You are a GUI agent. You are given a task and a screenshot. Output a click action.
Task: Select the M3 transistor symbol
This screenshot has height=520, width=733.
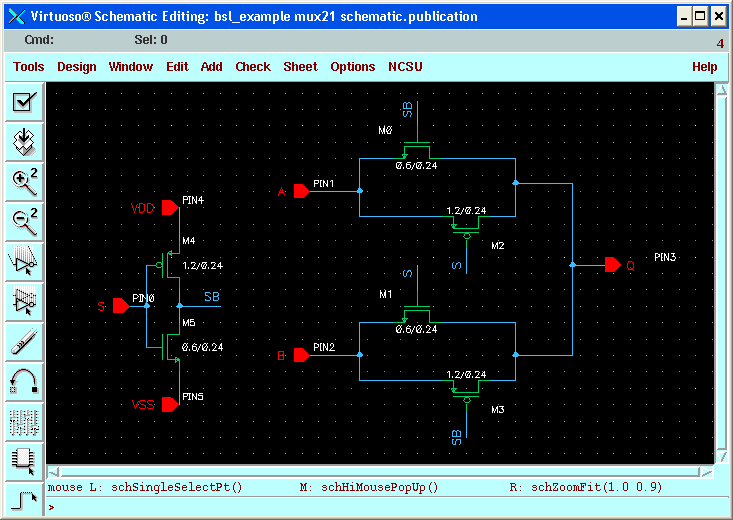click(466, 390)
